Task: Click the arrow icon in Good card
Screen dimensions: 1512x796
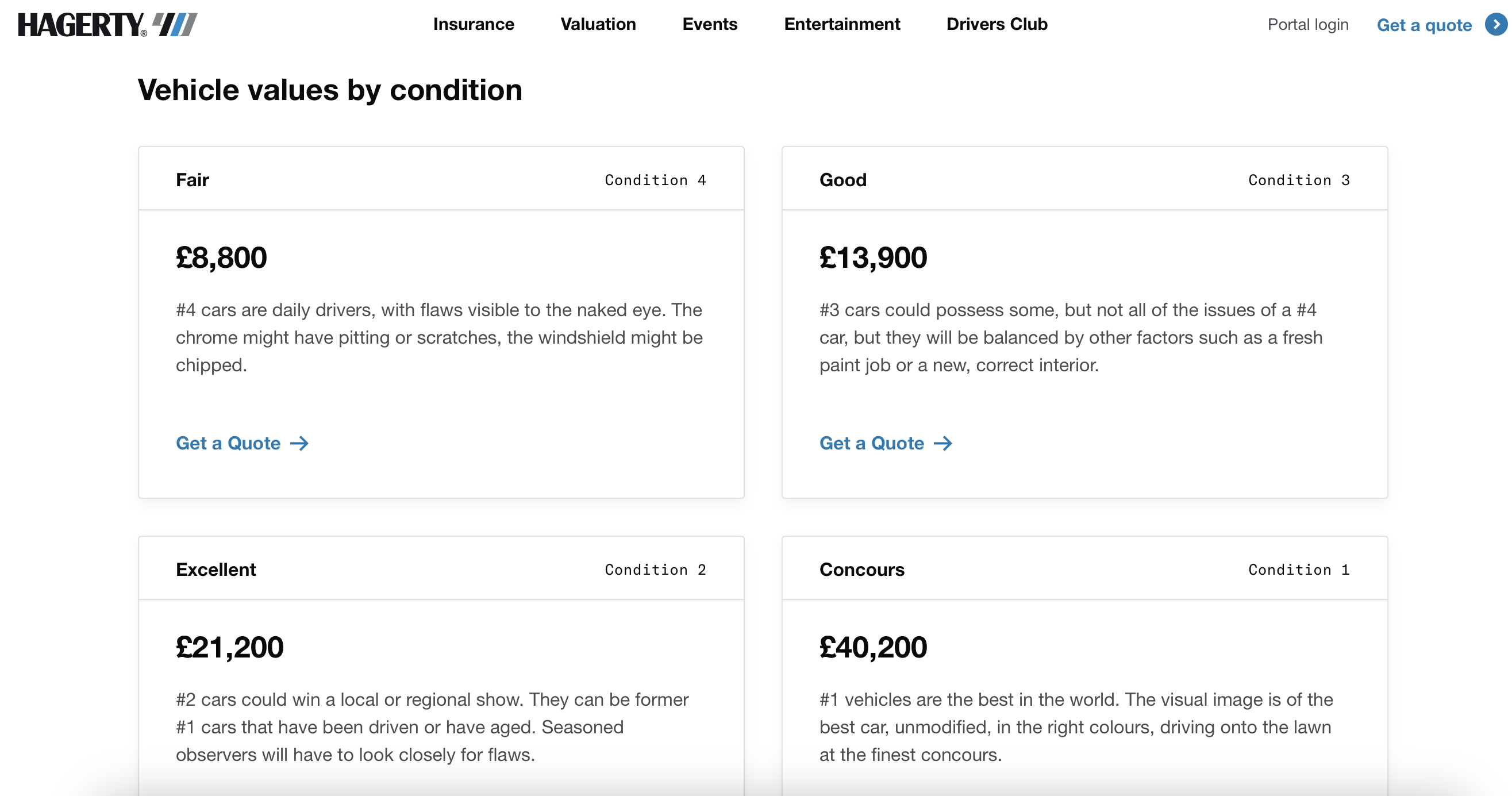Action: pos(942,443)
